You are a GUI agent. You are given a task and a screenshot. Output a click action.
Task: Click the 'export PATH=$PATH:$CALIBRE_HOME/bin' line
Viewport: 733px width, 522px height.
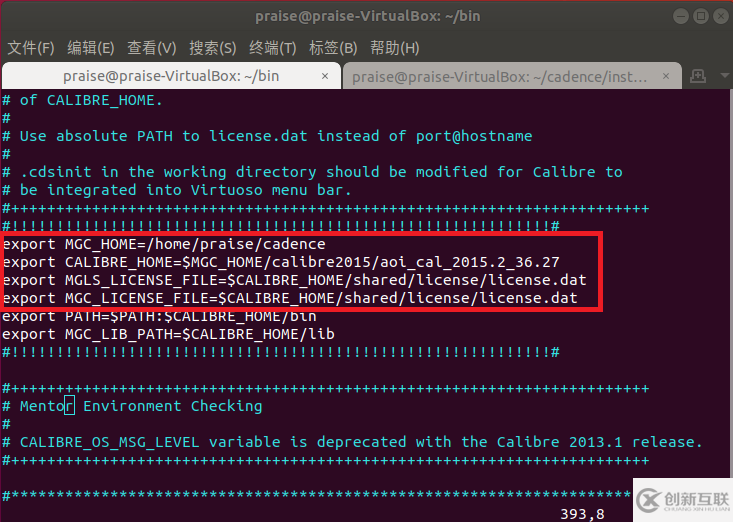159,316
